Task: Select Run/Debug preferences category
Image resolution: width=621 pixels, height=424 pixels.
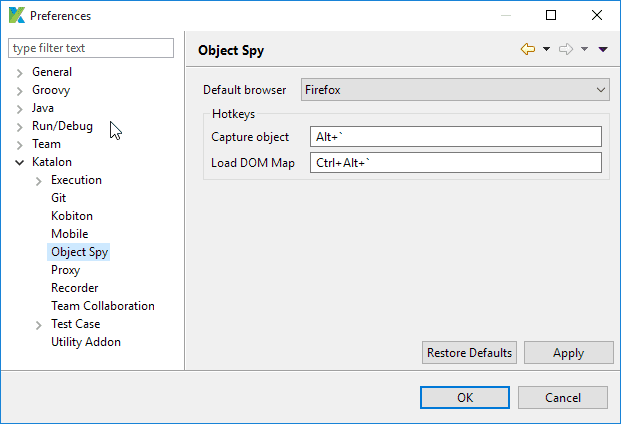Action: (x=62, y=126)
